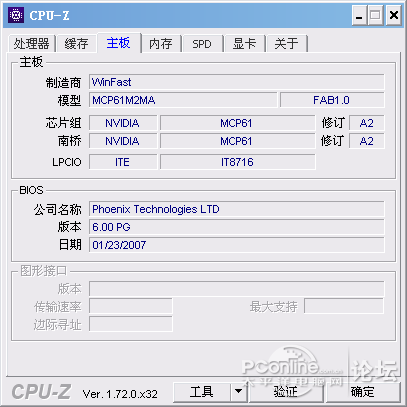407x407 pixels.
Task: Open the 处理器 tab
Action: [31, 44]
